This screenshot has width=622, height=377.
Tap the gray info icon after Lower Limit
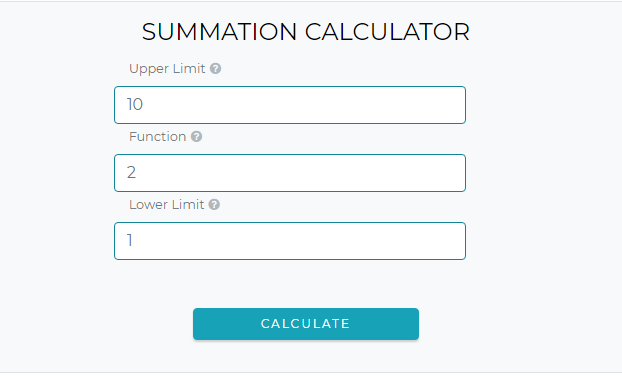pyautogui.click(x=214, y=205)
